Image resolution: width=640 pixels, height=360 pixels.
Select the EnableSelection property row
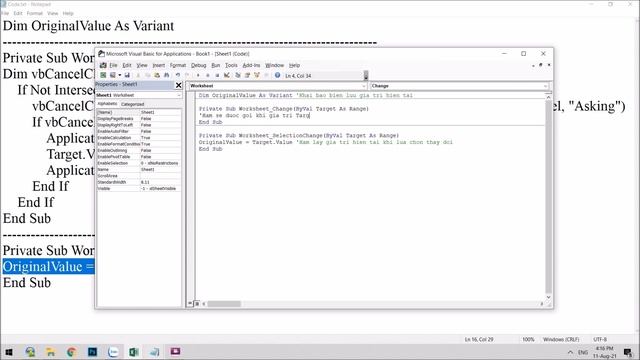(139, 163)
